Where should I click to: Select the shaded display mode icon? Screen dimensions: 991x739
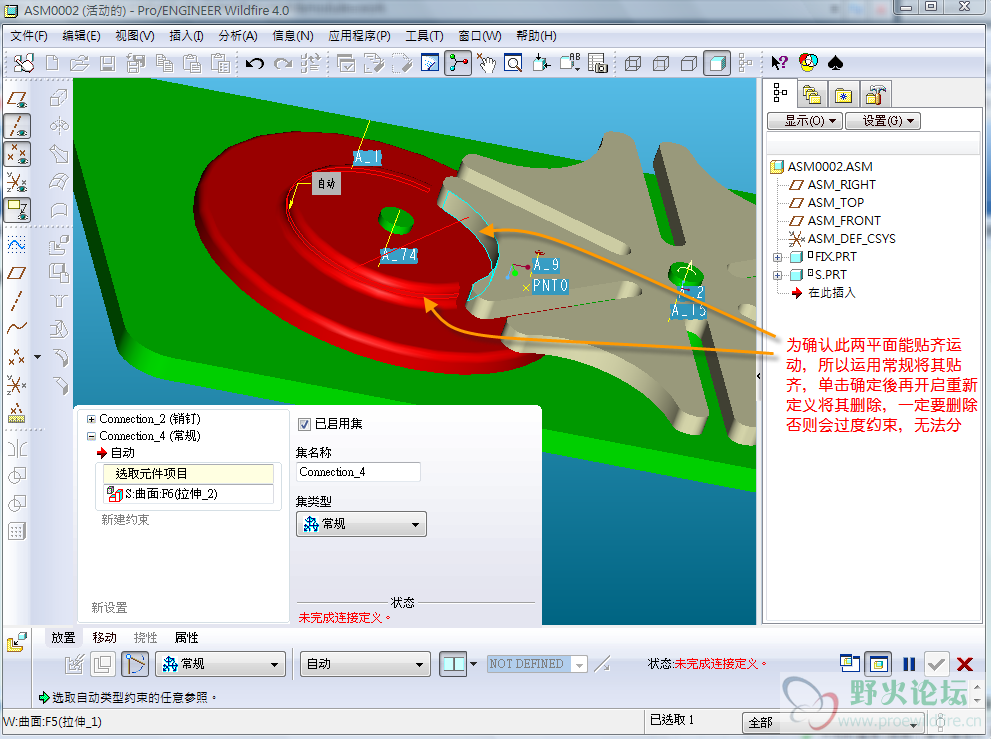tap(717, 63)
